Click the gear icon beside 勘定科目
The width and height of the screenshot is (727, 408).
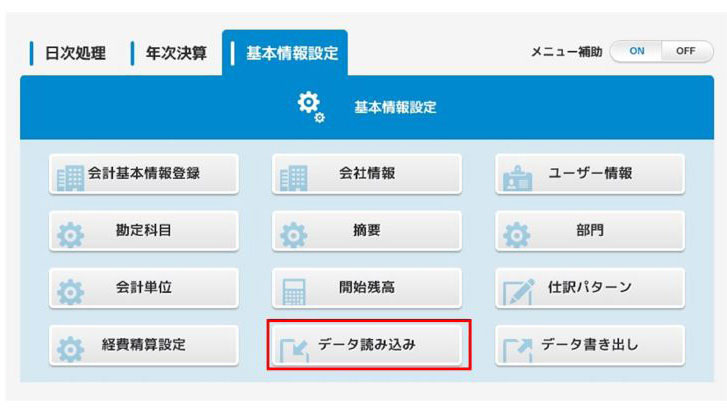[x=70, y=235]
